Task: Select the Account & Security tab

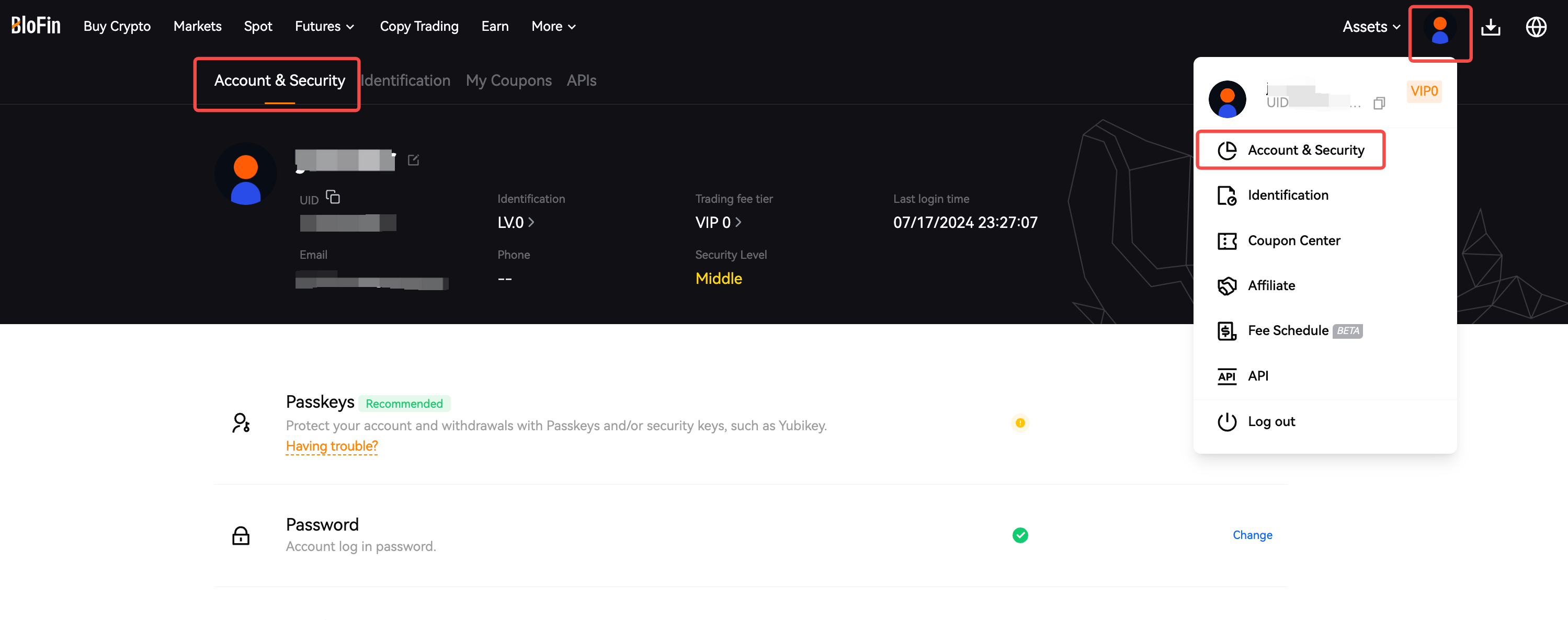Action: tap(279, 81)
